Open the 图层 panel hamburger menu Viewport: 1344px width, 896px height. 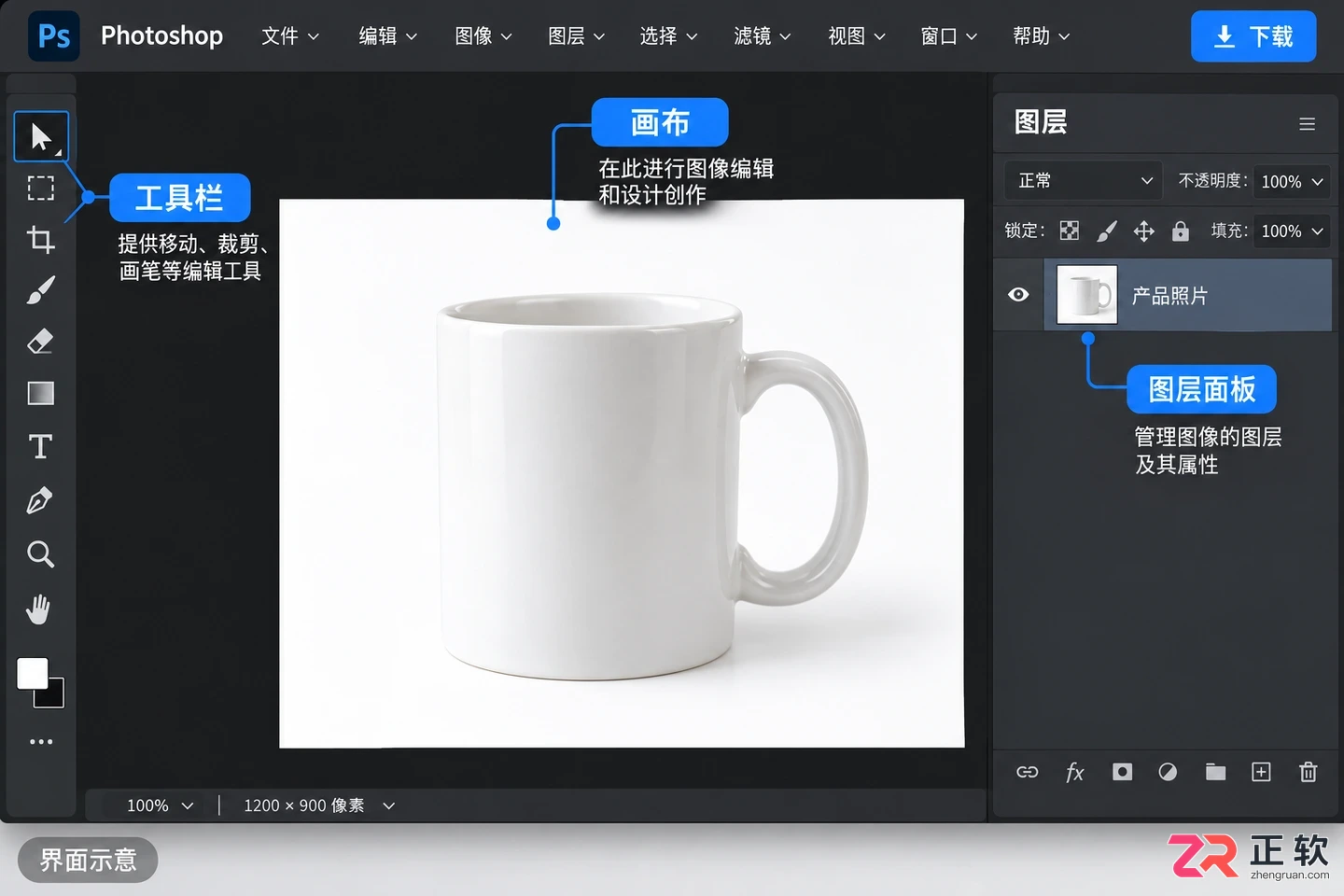coord(1308,124)
